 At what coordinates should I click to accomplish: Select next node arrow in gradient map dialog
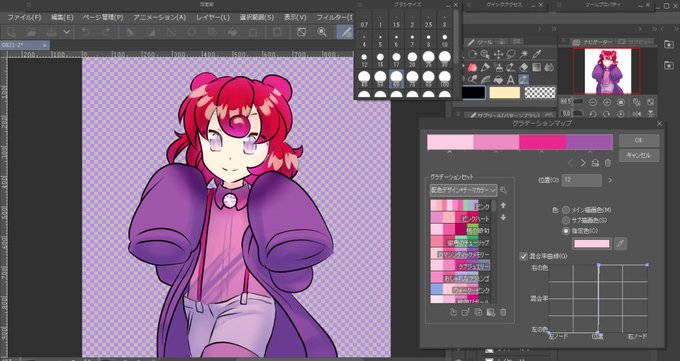(583, 163)
